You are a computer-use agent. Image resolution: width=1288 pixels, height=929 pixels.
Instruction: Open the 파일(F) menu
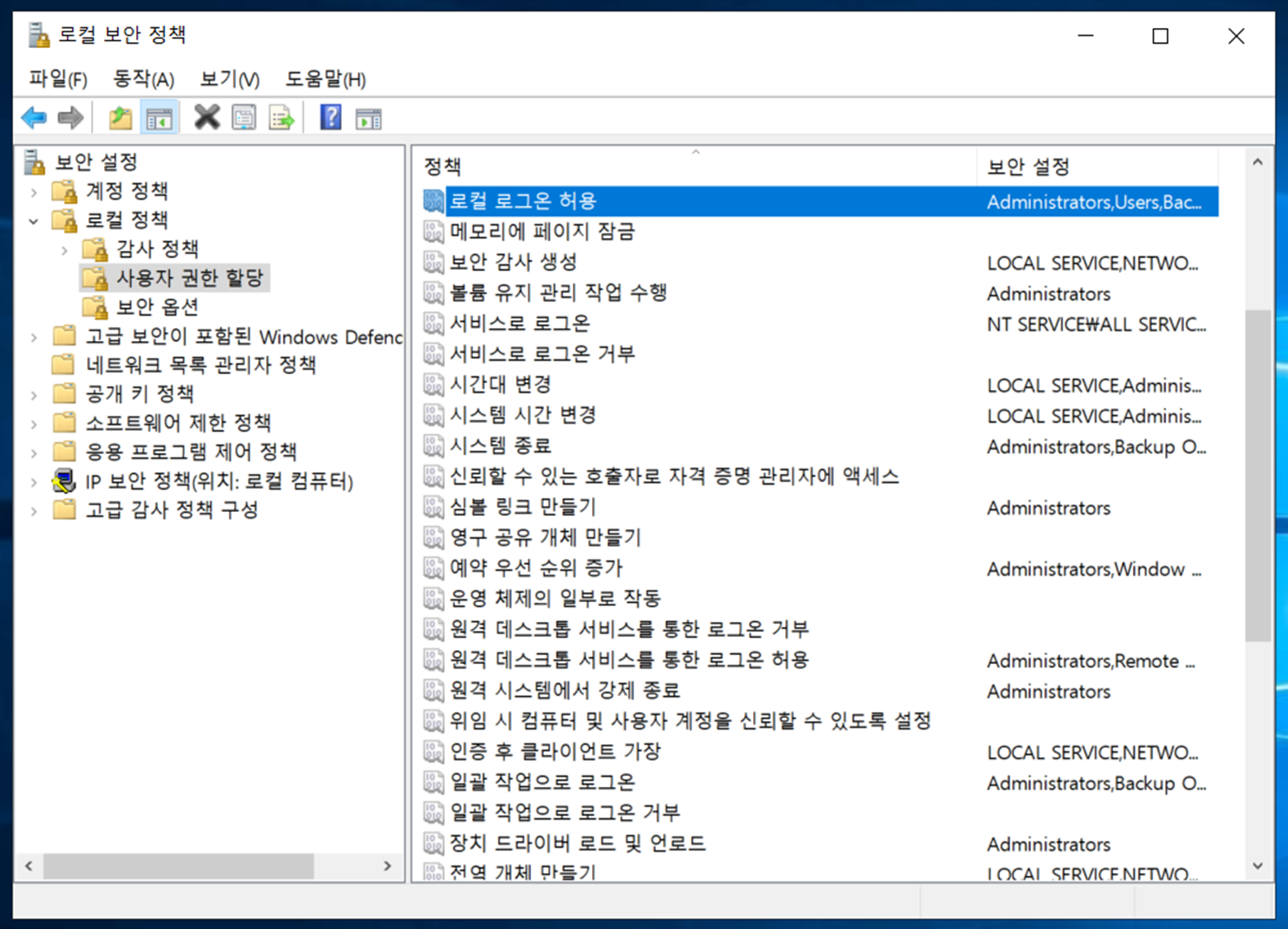(x=58, y=79)
